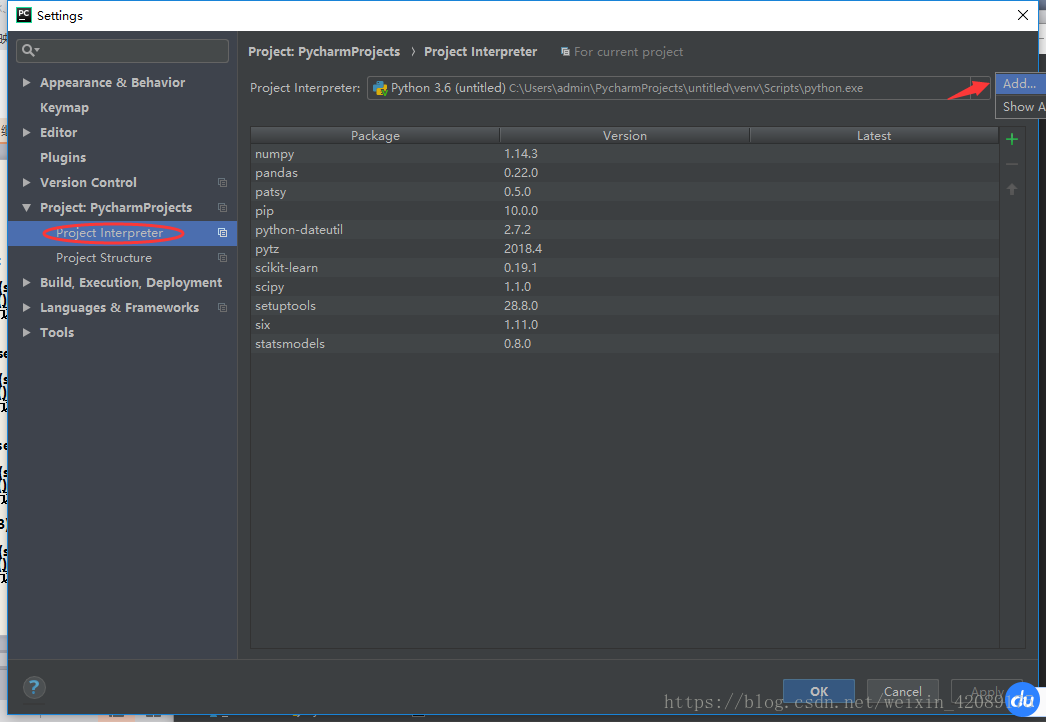Close the Settings dialog window
1046x722 pixels.
point(1023,15)
